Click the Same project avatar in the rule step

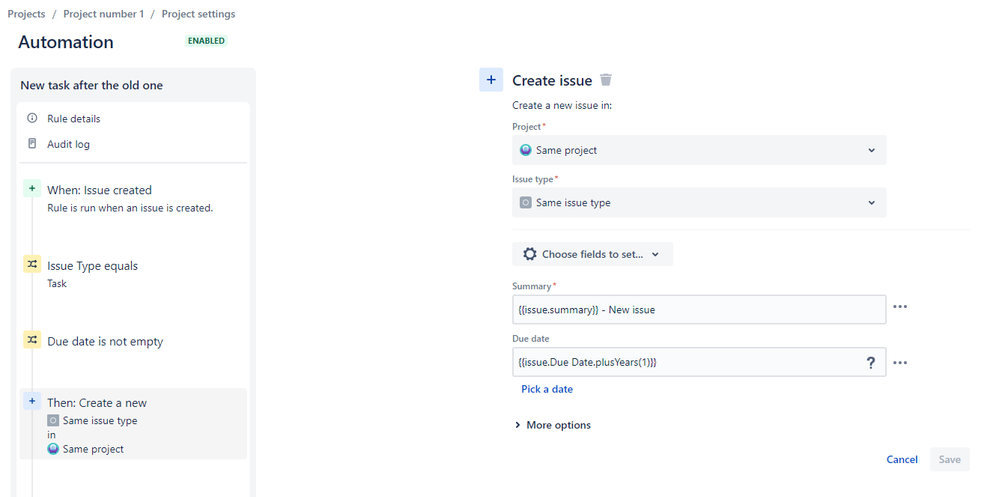coord(54,449)
